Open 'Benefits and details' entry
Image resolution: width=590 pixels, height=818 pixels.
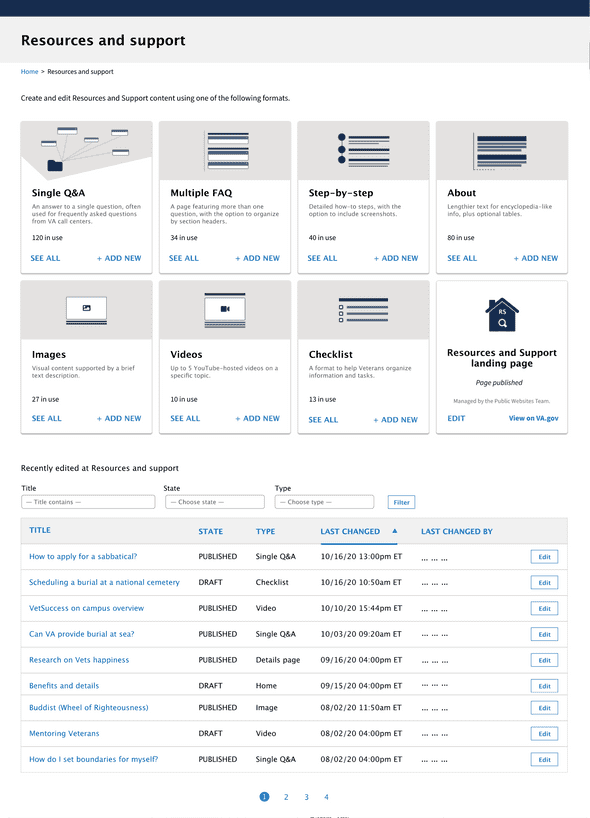(64, 685)
